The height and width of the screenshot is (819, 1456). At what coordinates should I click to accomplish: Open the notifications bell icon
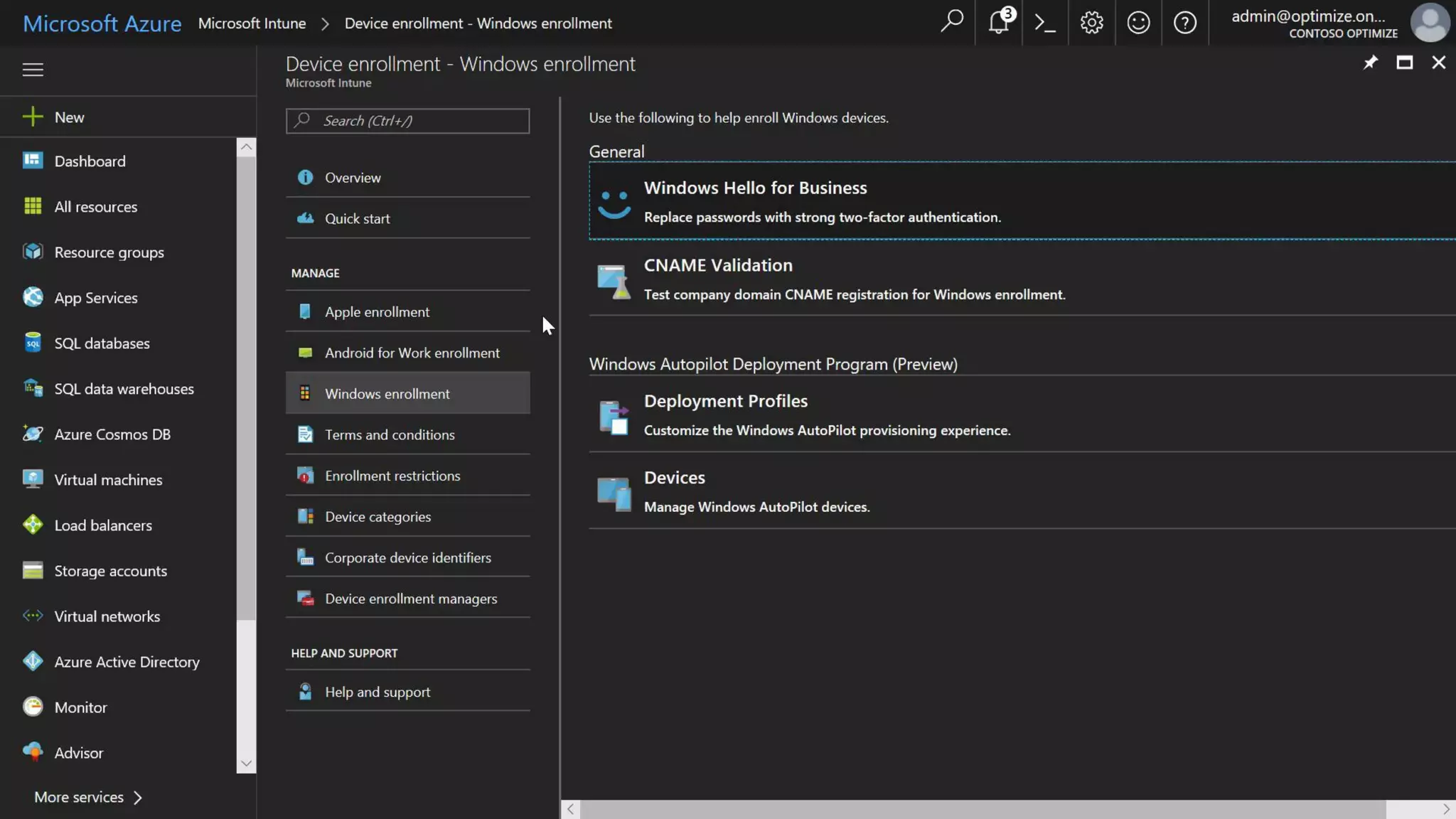(998, 23)
